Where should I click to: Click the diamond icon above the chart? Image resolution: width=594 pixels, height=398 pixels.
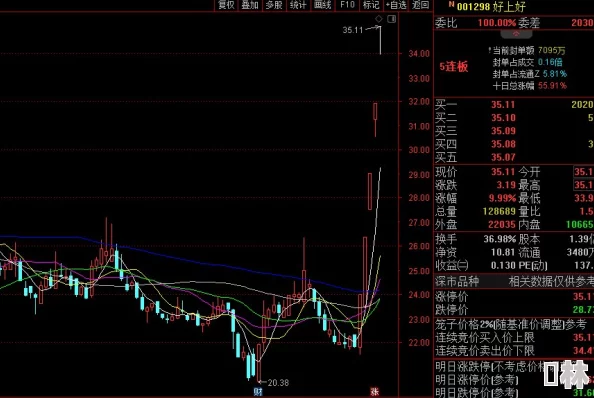[378, 19]
